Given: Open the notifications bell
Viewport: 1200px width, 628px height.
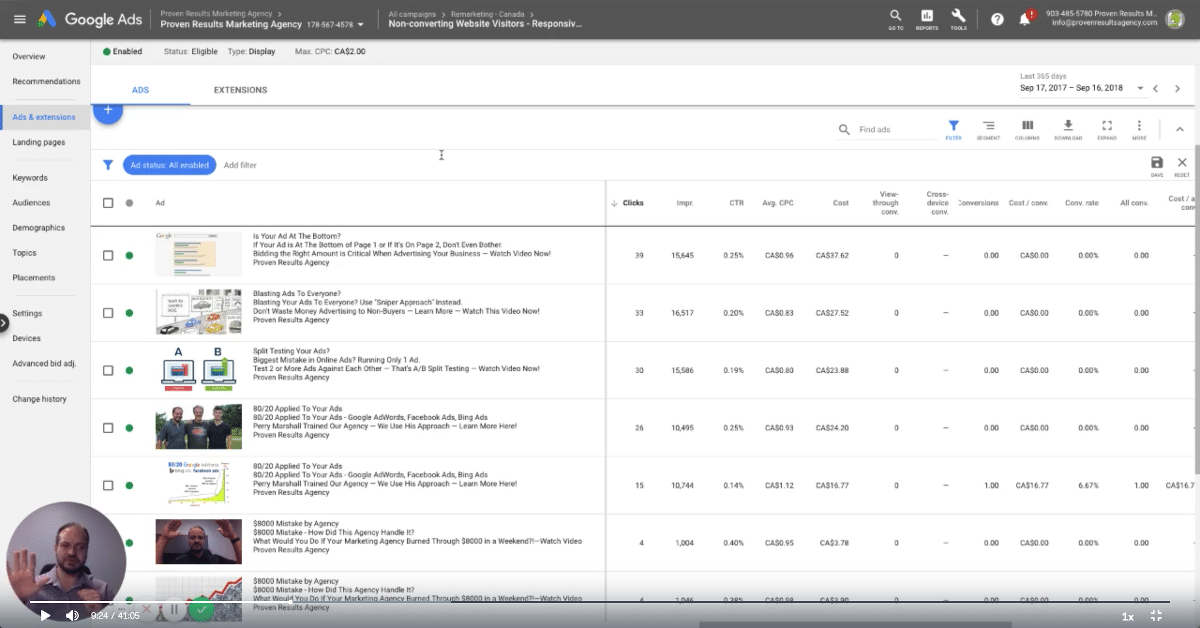Looking at the screenshot, I should [1024, 19].
